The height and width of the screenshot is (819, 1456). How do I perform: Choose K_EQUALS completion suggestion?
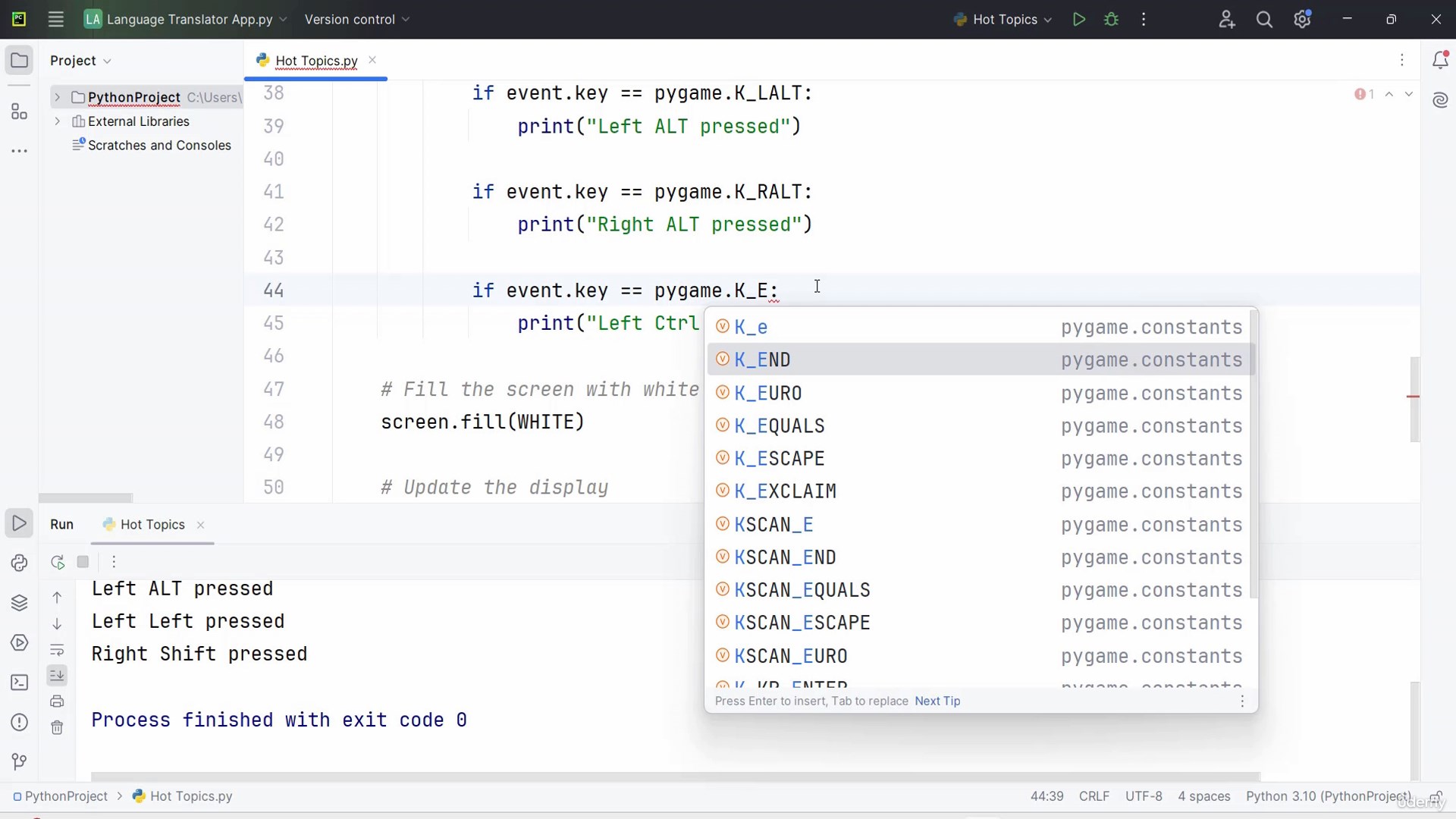point(980,425)
